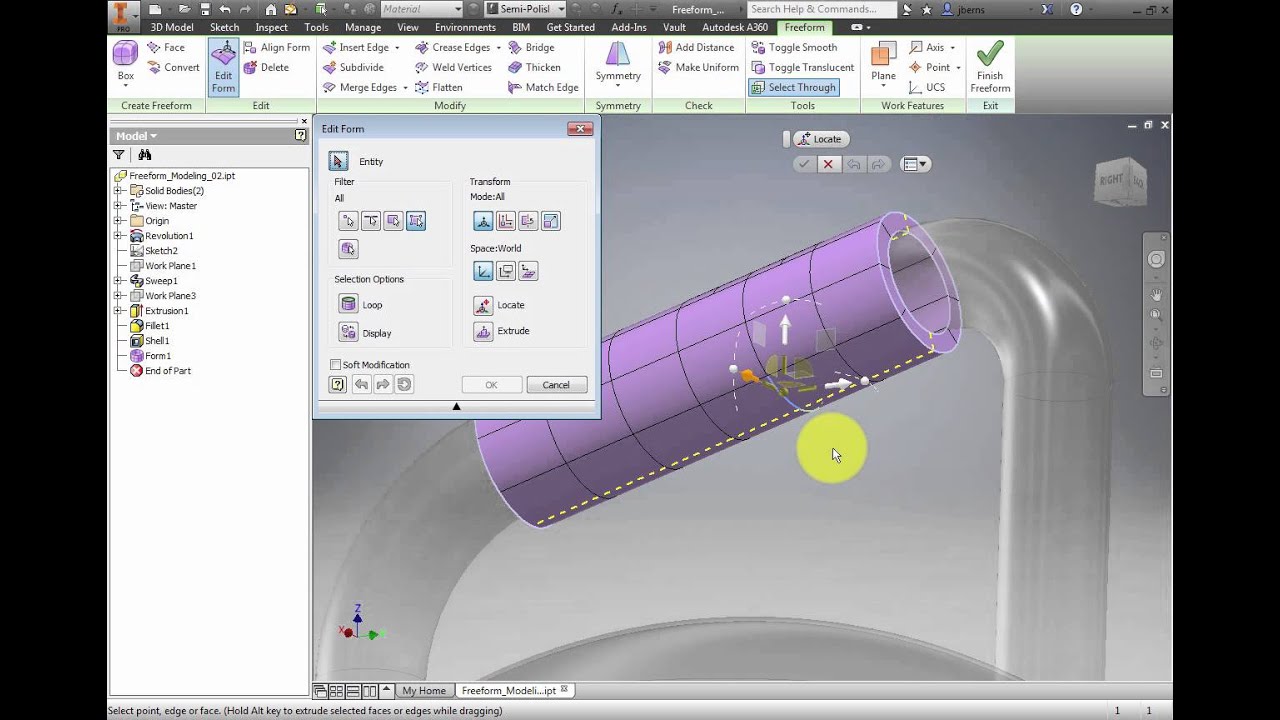Viewport: 1280px width, 720px height.
Task: Click the ViewCube in the viewport
Action: click(1120, 180)
